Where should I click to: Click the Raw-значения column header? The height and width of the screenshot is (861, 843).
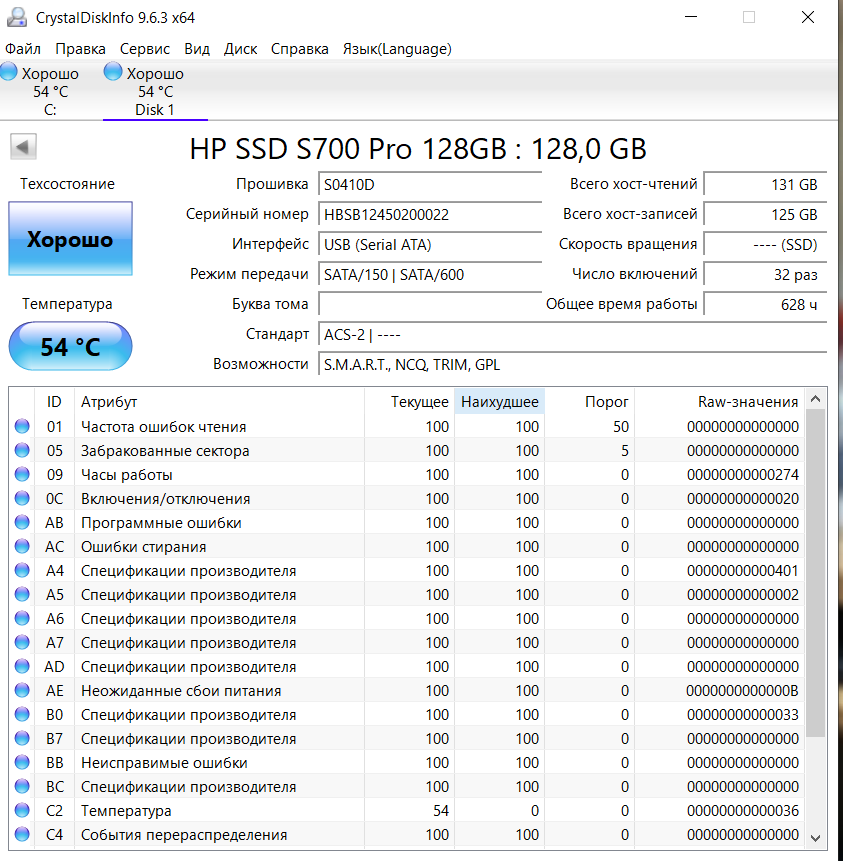[719, 402]
